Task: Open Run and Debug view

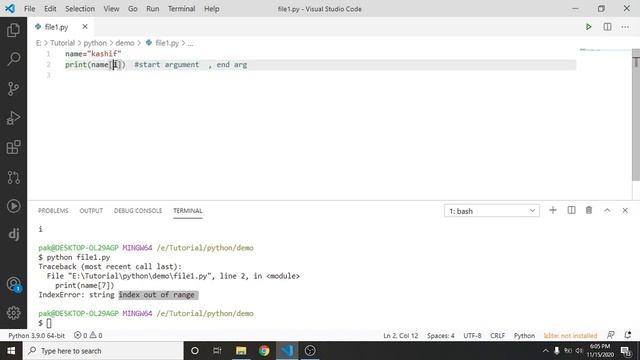Action: coord(13,118)
